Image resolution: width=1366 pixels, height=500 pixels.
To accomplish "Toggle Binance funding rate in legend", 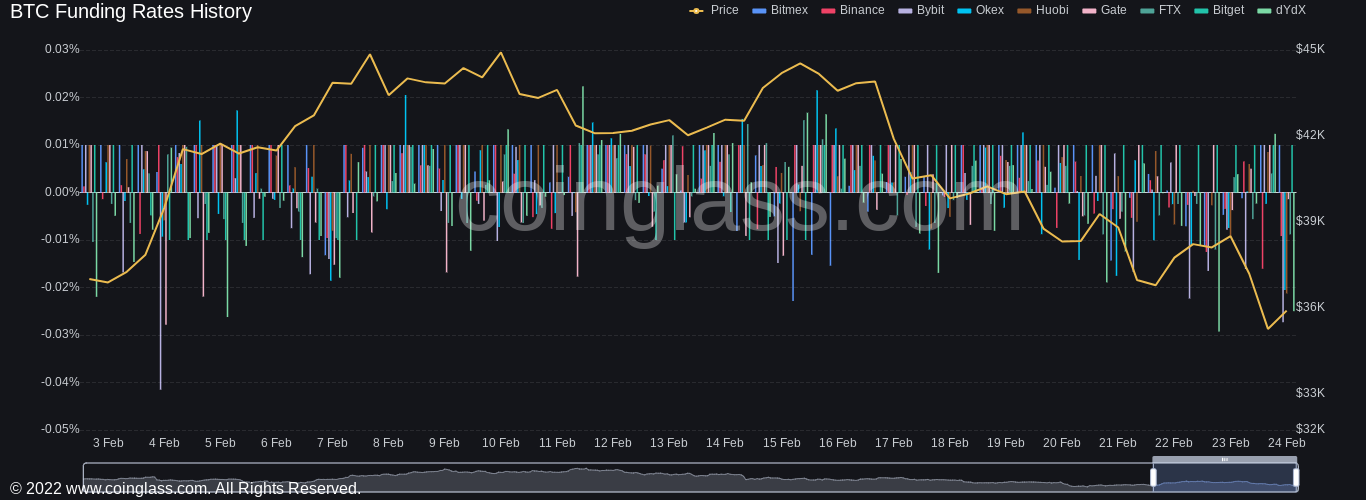I will [861, 10].
